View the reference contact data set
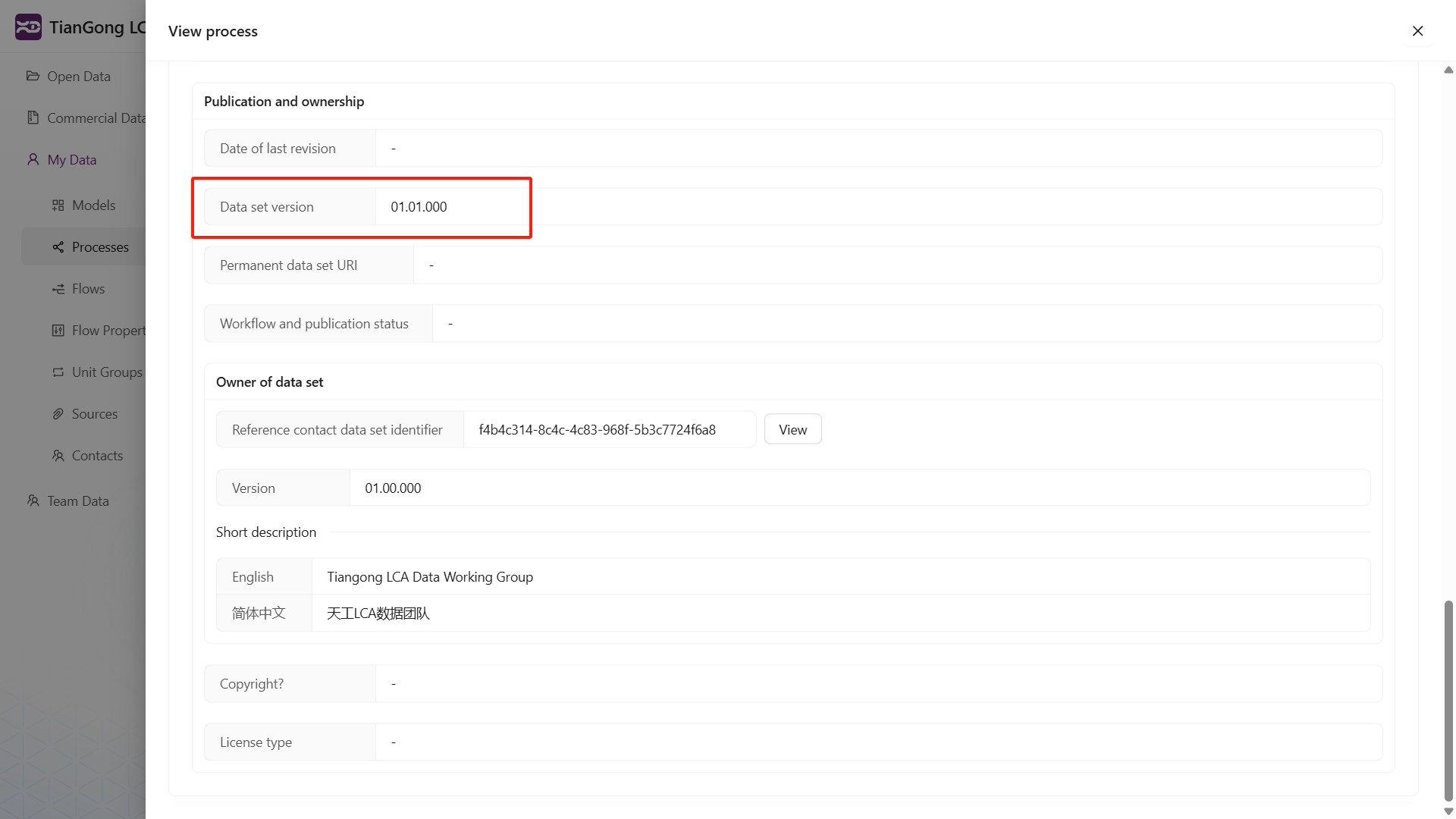 click(792, 430)
